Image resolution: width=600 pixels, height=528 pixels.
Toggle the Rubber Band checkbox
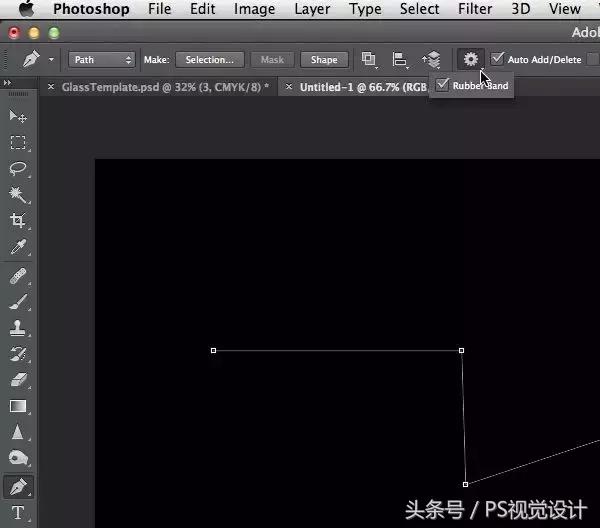(442, 85)
